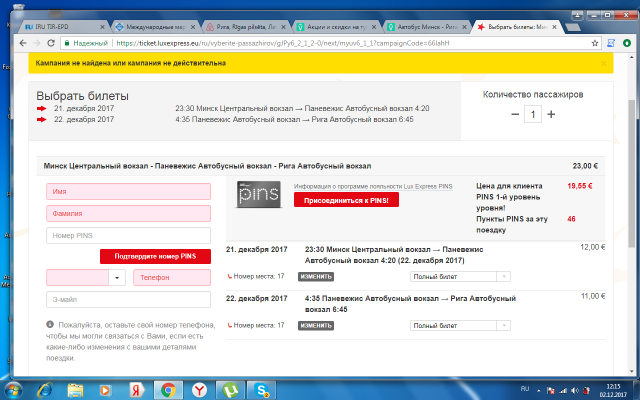Click the plus icon to add a passenger
The image size is (640, 400).
tap(551, 115)
